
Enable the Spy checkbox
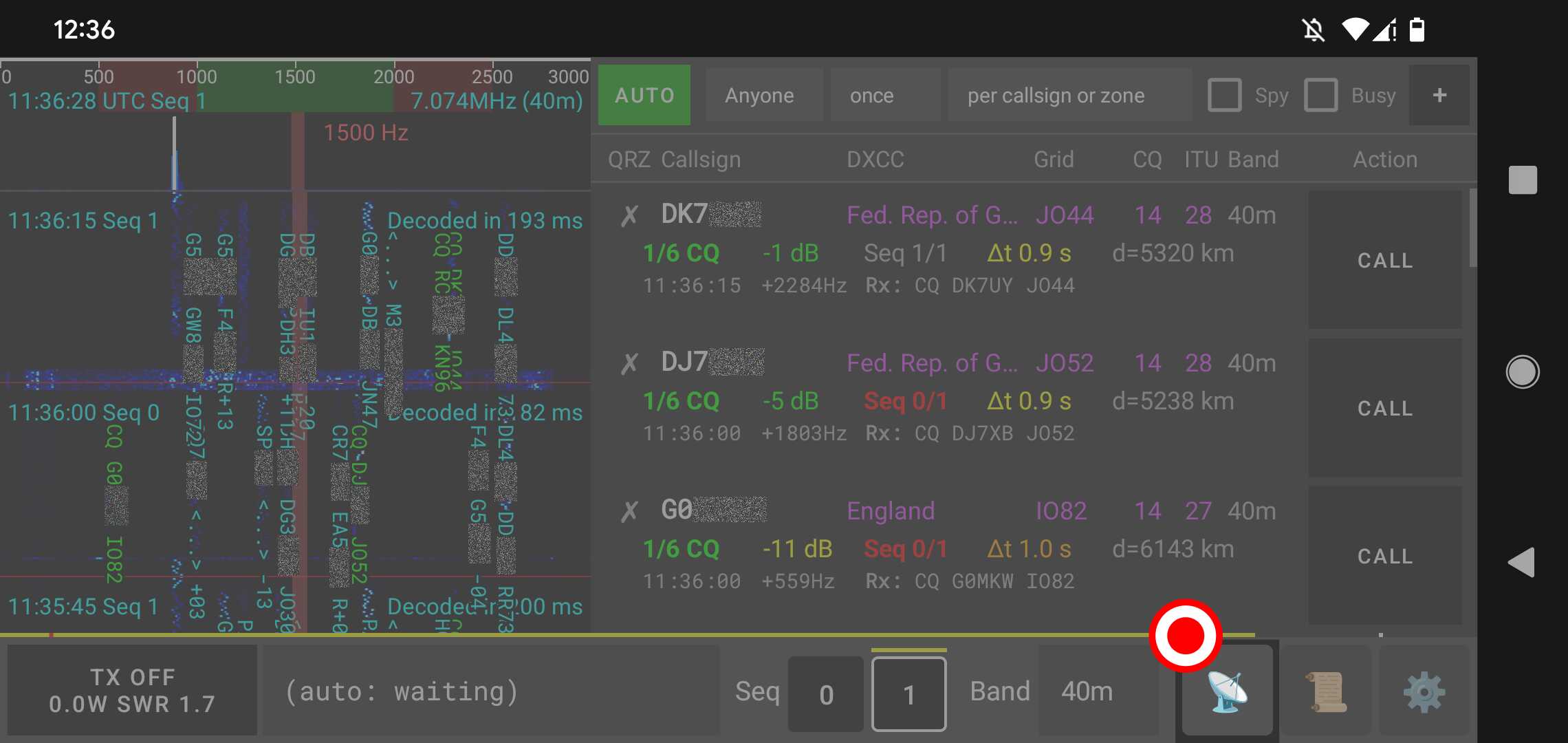pyautogui.click(x=1224, y=95)
